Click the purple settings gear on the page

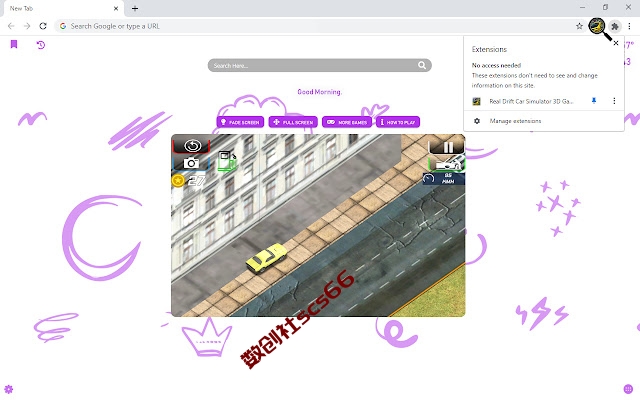[x=9, y=389]
